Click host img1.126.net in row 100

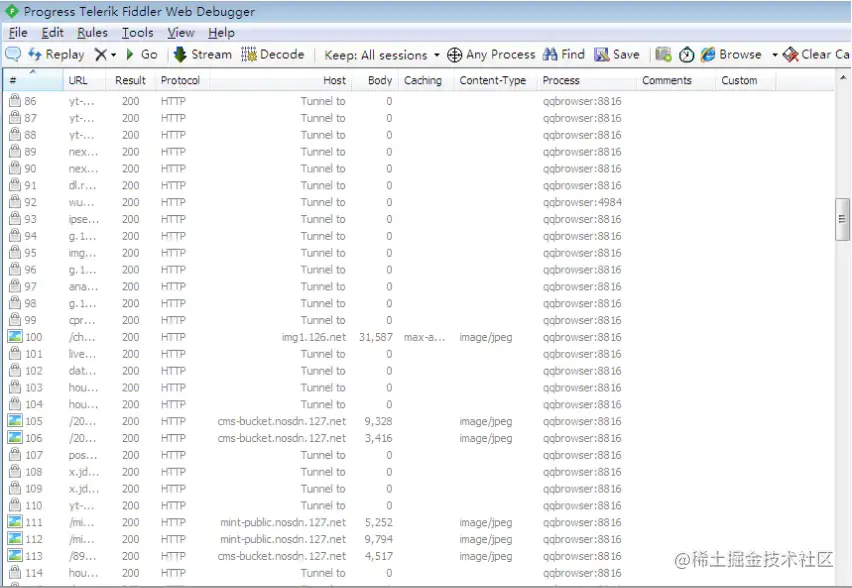coord(314,337)
